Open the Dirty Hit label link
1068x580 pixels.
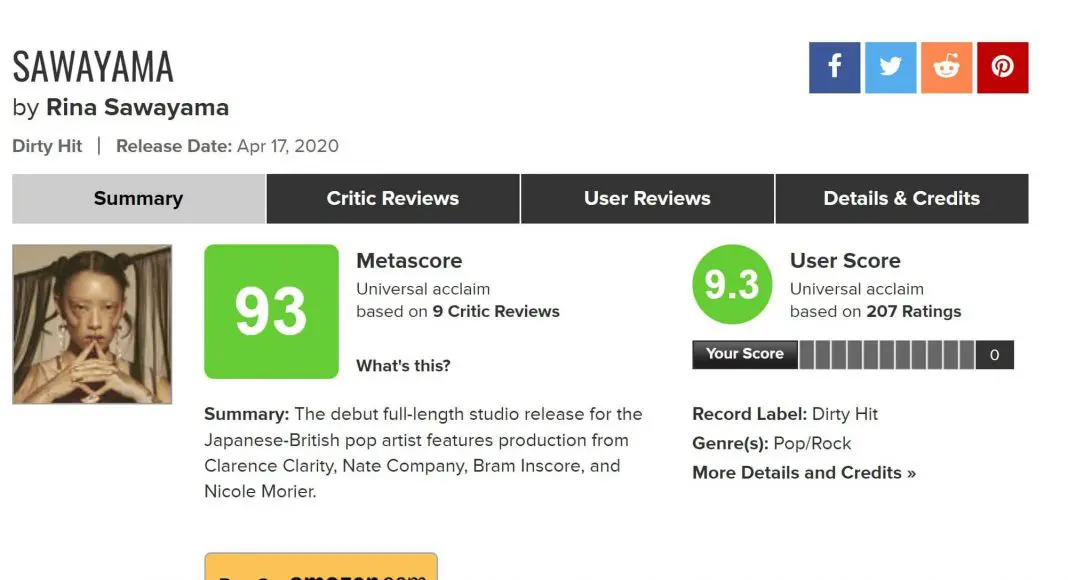[47, 146]
